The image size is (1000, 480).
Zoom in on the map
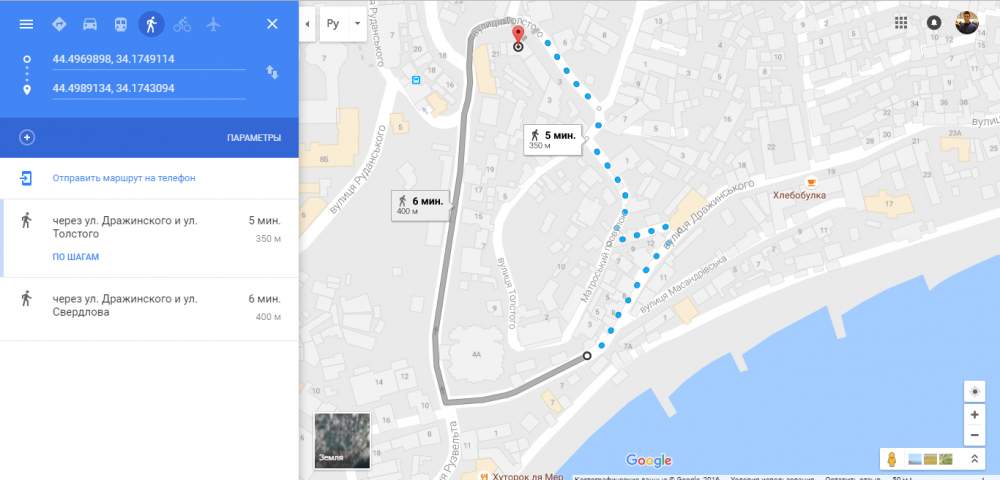(x=974, y=415)
